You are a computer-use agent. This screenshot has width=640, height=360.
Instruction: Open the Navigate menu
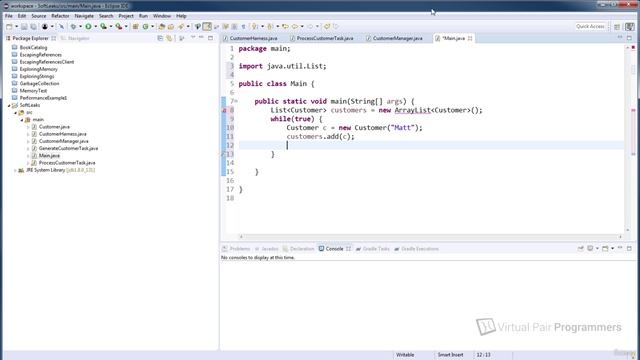point(84,16)
